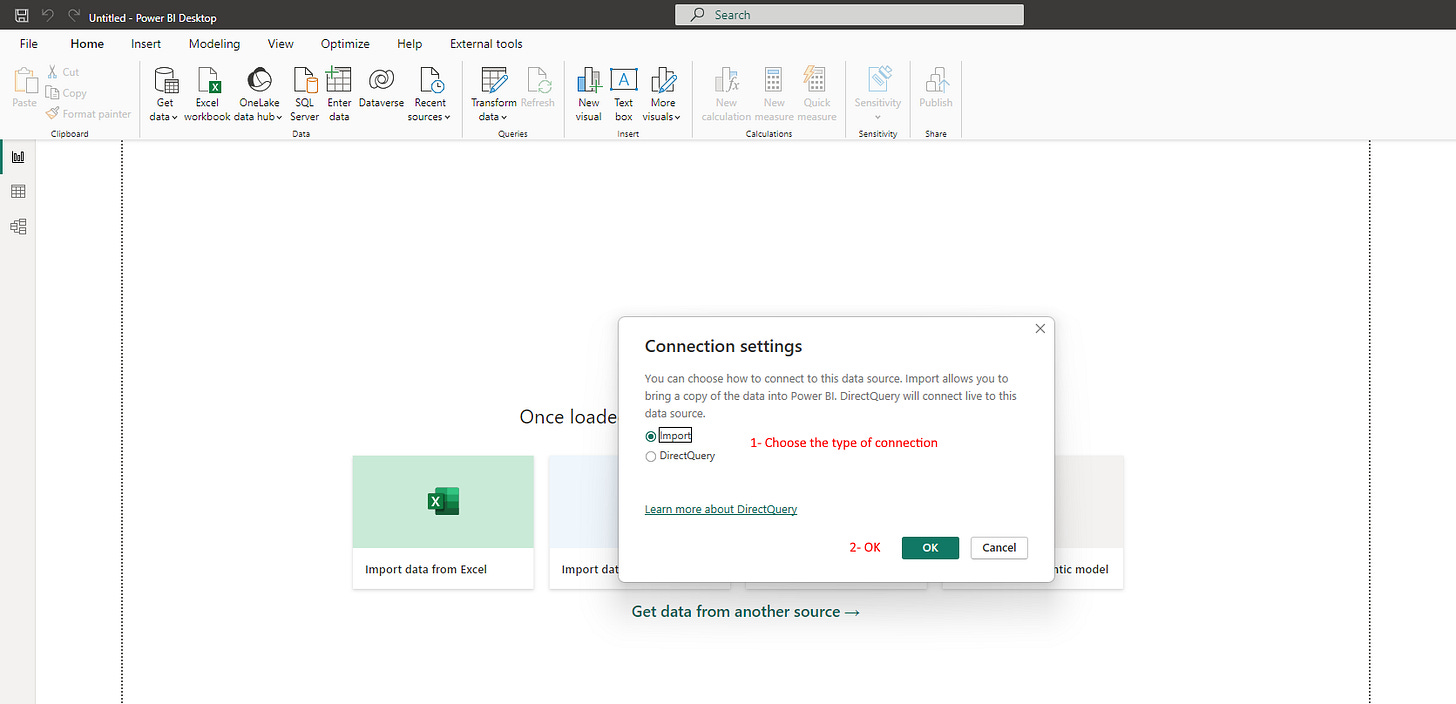Switch to Report view sidebar icon
Viewport: 1456px width, 704px height.
tap(18, 157)
